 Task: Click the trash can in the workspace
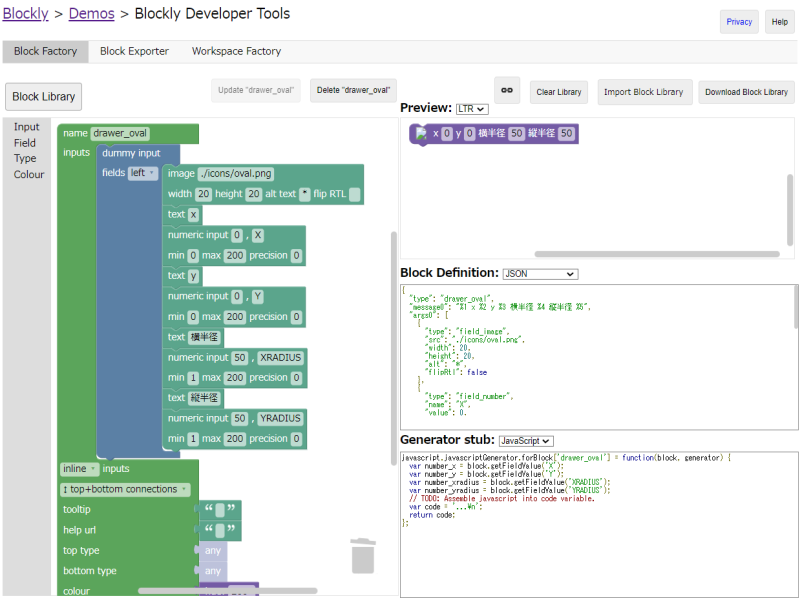pyautogui.click(x=363, y=556)
